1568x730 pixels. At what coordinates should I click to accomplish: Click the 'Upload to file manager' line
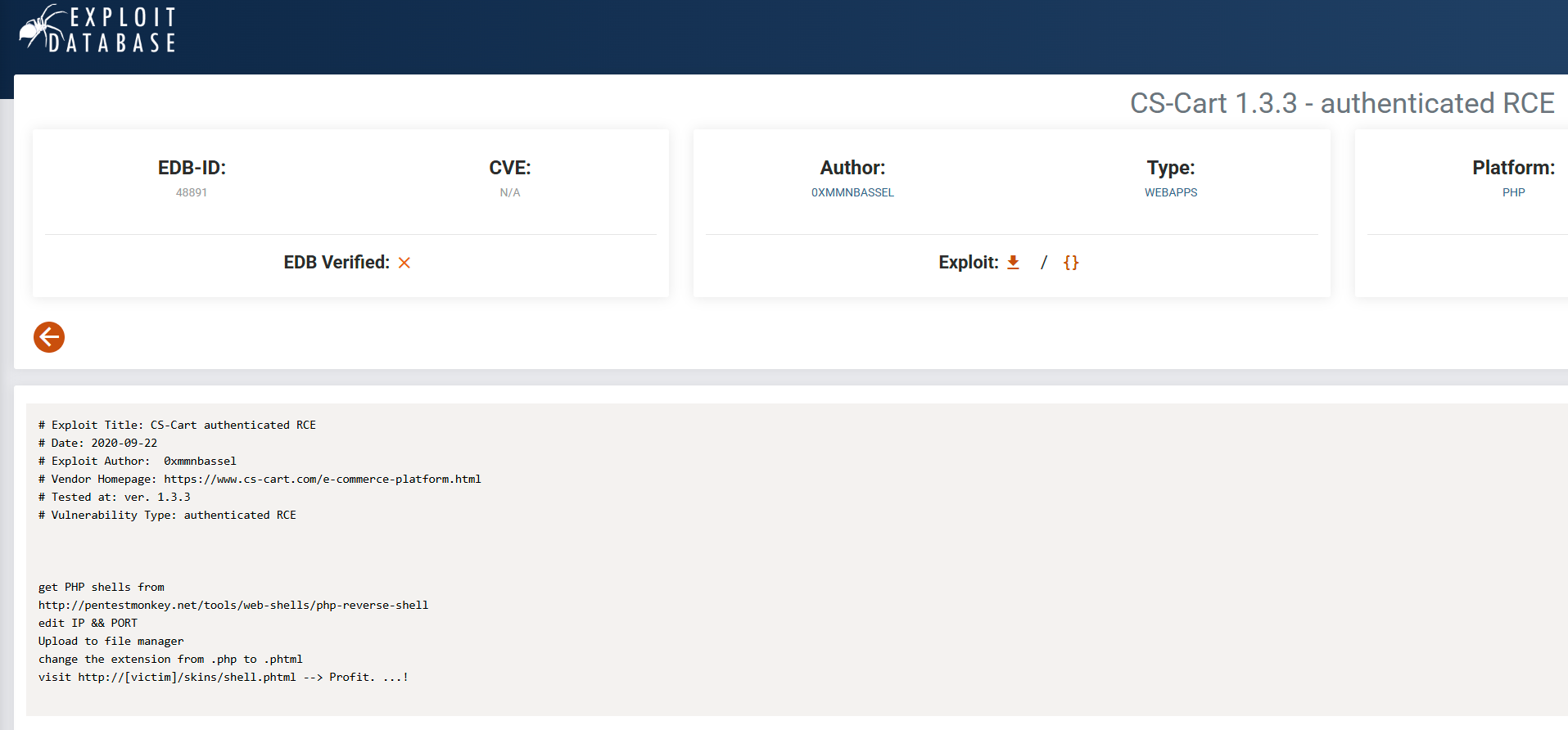[x=111, y=641]
